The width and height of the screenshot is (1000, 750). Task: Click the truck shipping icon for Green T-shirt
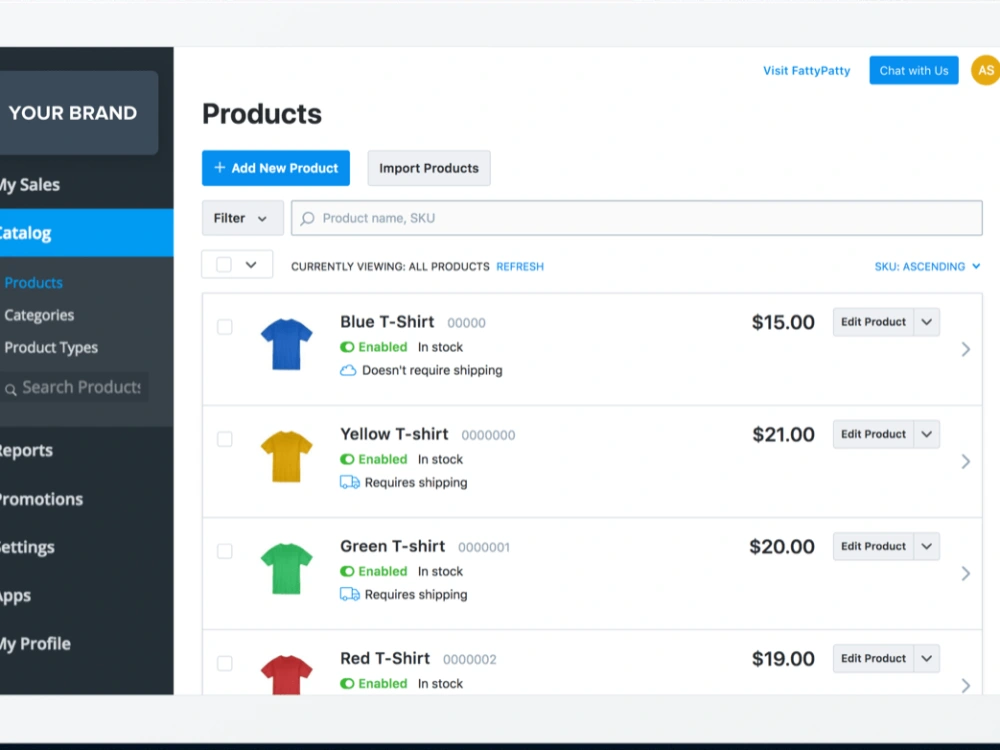coord(349,594)
